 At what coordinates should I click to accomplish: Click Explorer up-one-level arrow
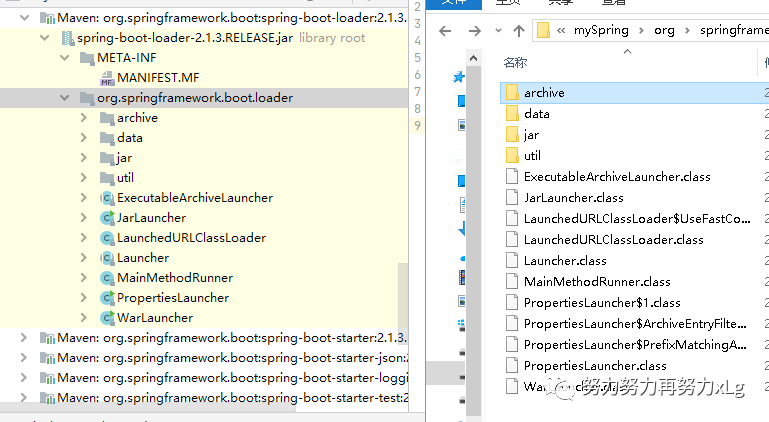pyautogui.click(x=519, y=31)
